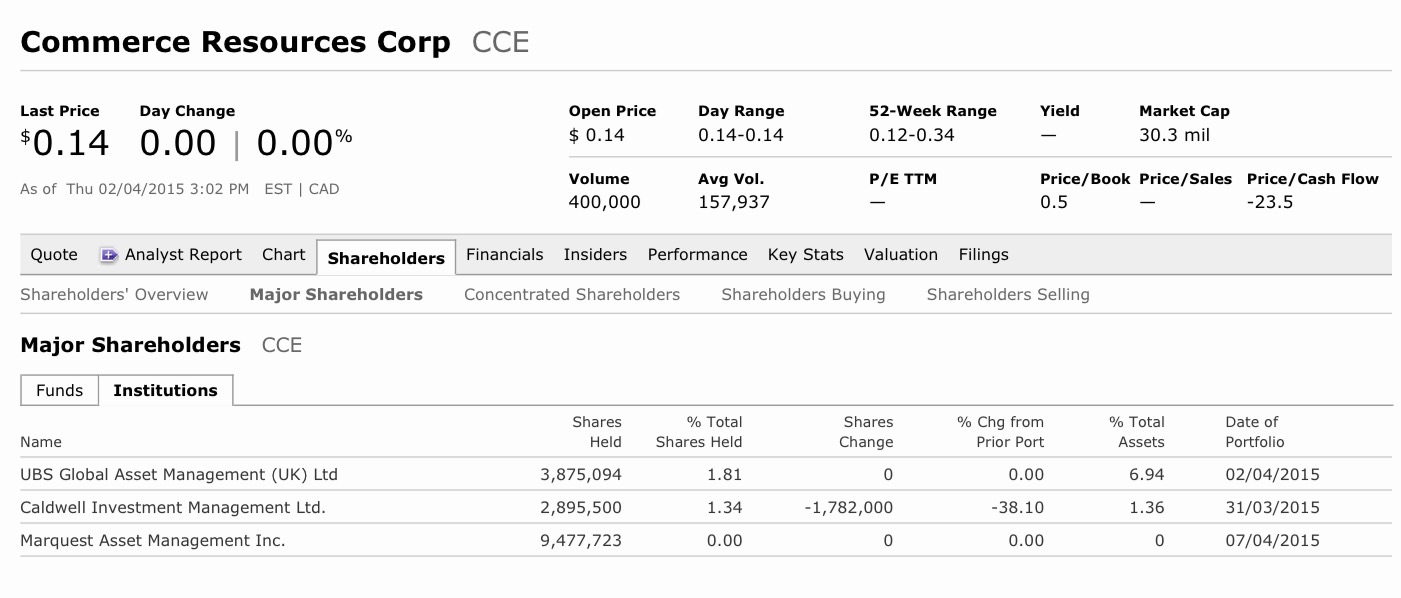The width and height of the screenshot is (1401, 598).
Task: Switch to the Performance tab
Action: (x=697, y=254)
